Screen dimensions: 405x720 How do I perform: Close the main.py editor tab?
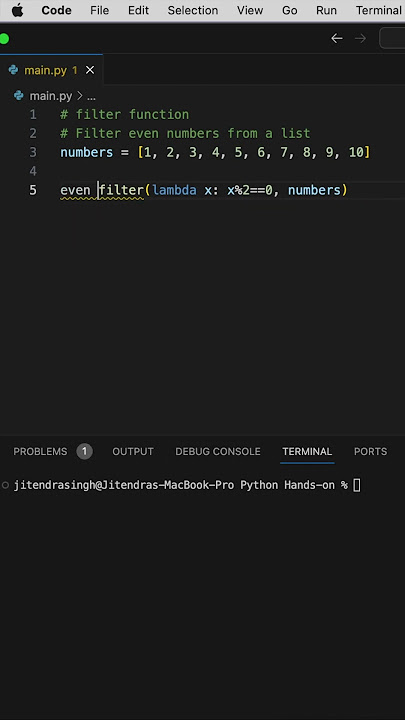point(90,70)
